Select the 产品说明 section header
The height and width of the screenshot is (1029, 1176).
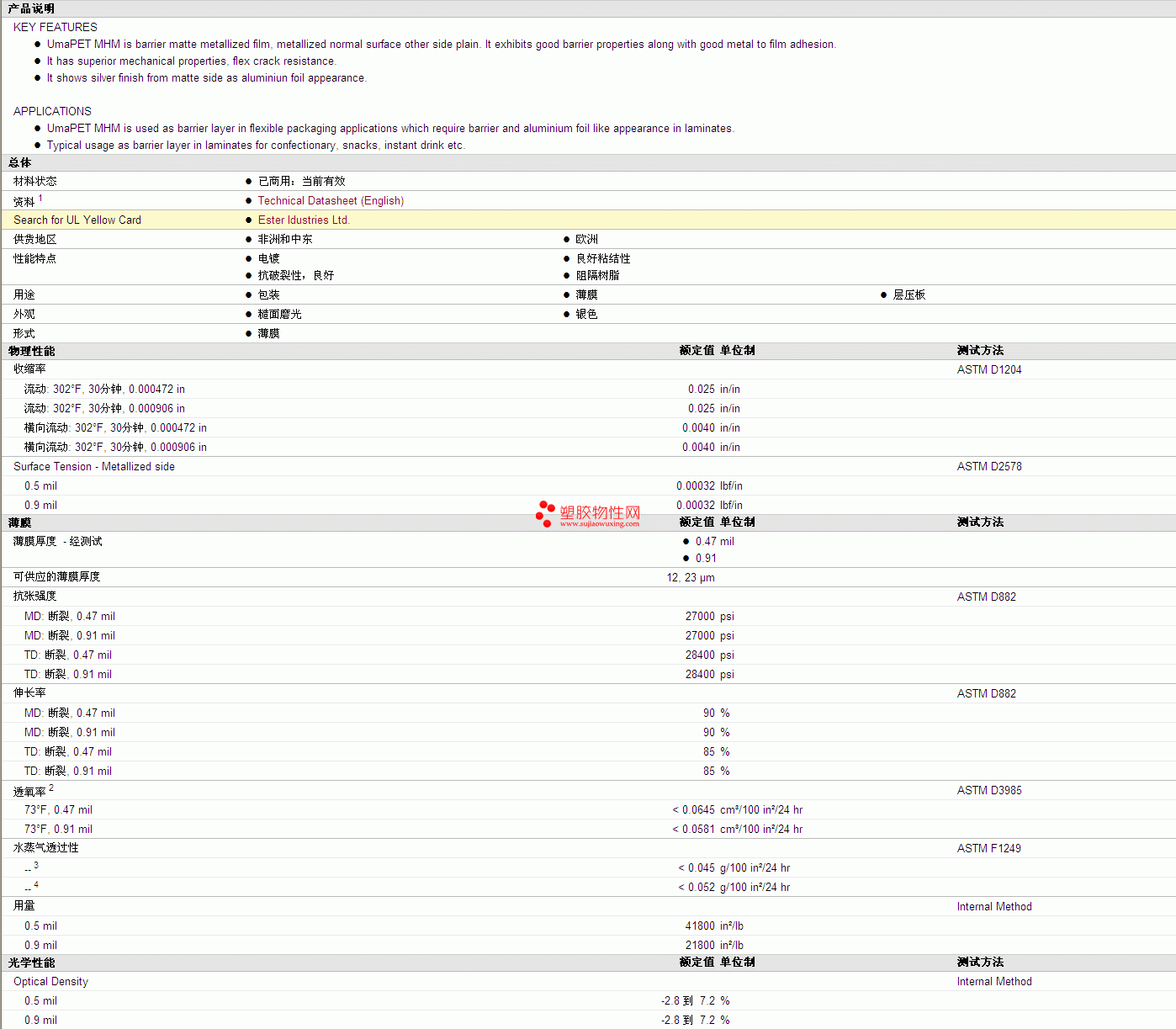pyautogui.click(x=31, y=8)
